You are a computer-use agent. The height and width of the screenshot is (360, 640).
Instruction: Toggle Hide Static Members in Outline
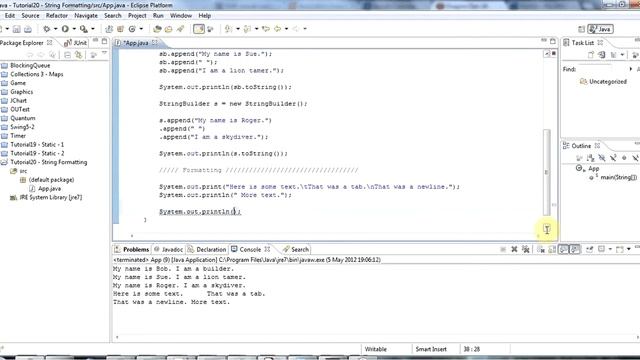(x=613, y=158)
